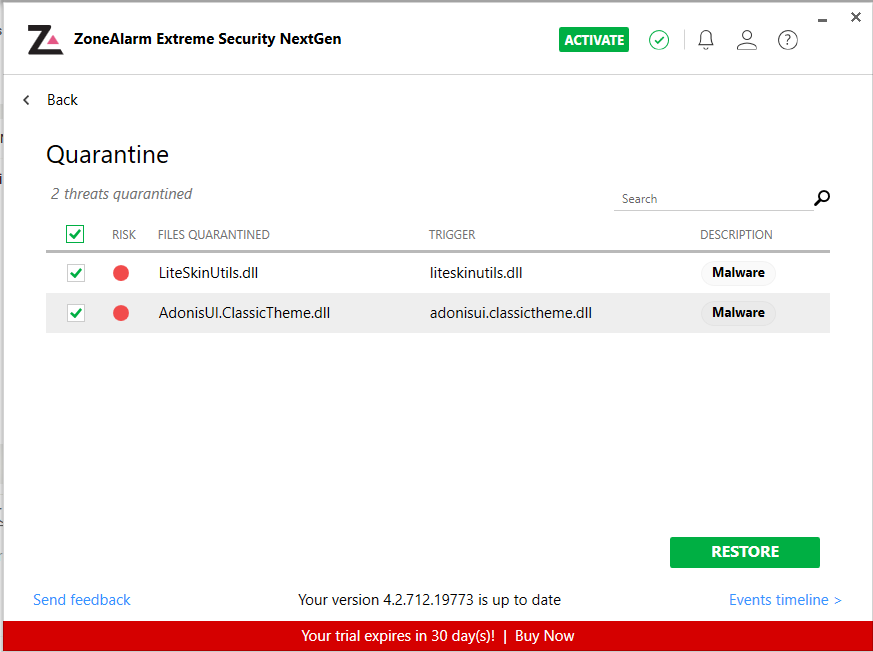The height and width of the screenshot is (652, 873).
Task: Open the help question mark icon
Action: click(788, 40)
